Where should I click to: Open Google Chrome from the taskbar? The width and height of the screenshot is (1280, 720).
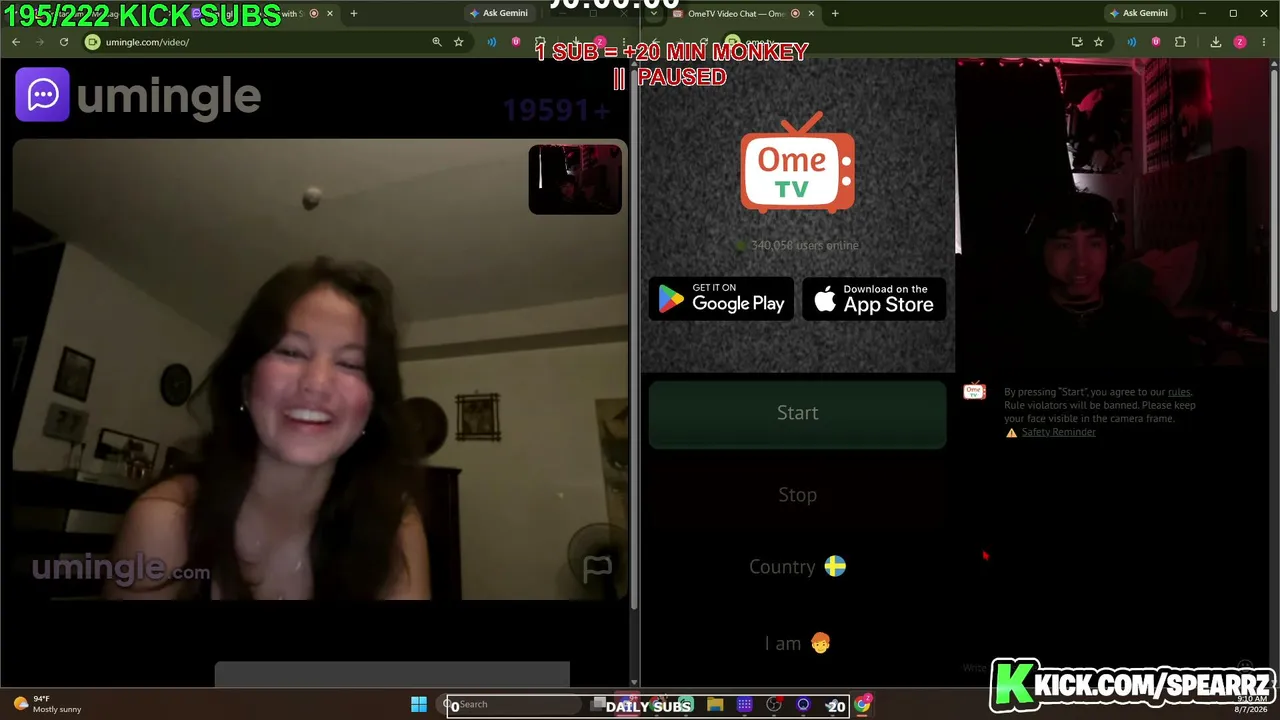click(x=862, y=705)
